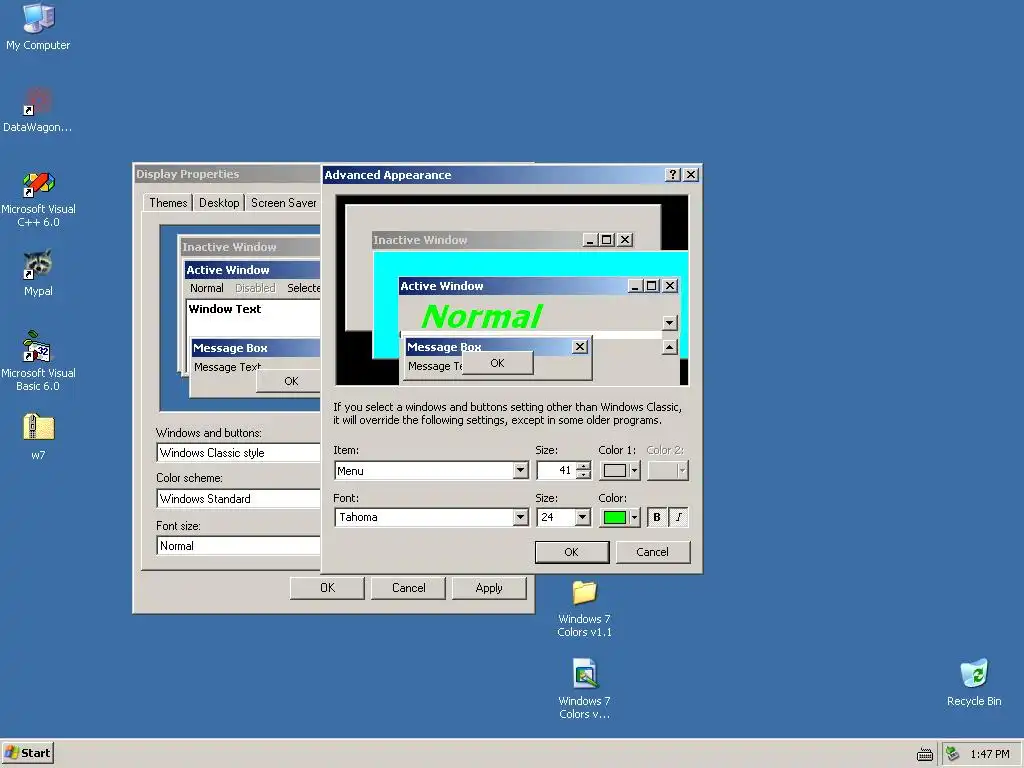Click the Message Box preview close button
This screenshot has height=768, width=1024.
coord(580,347)
